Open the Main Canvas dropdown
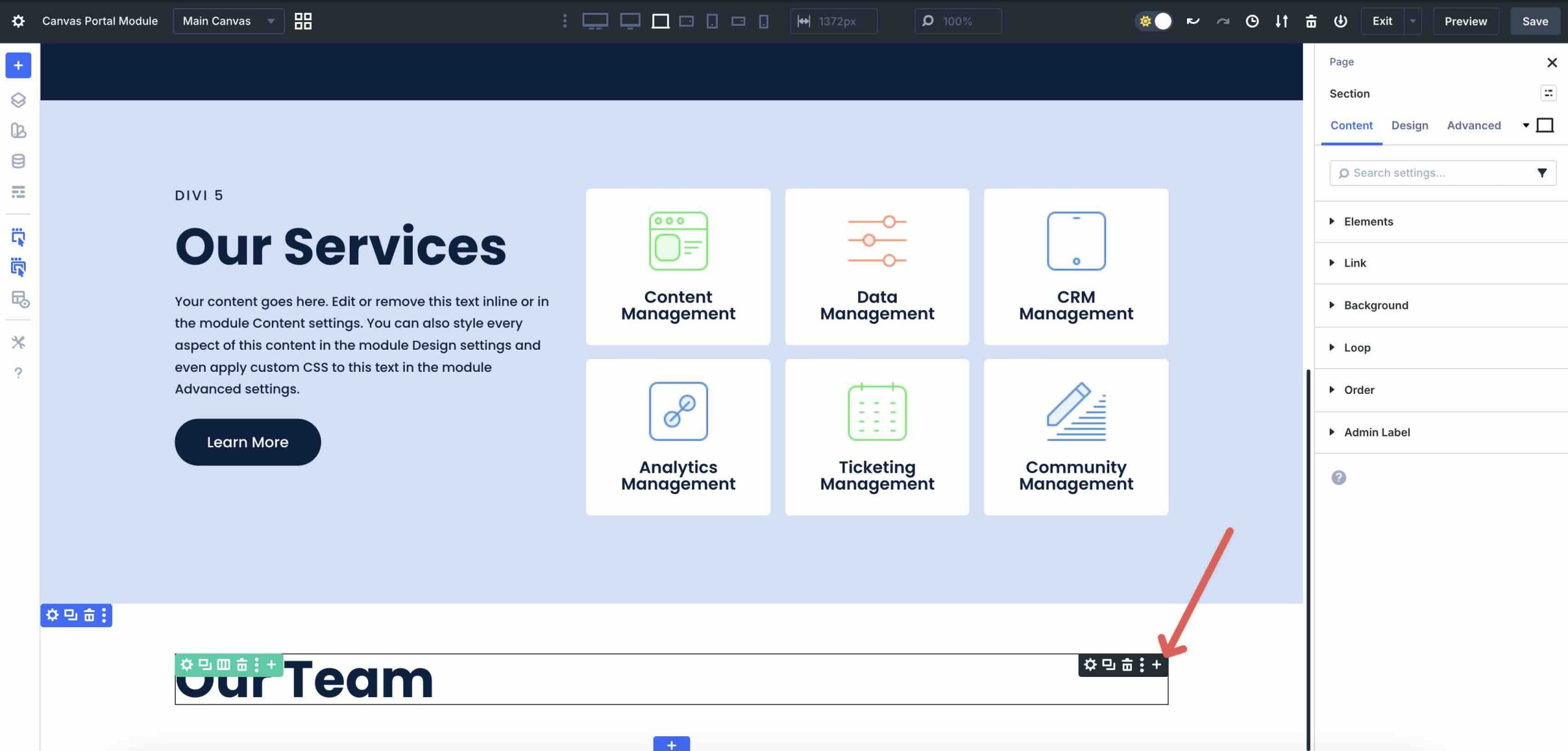1568x751 pixels. click(x=227, y=21)
